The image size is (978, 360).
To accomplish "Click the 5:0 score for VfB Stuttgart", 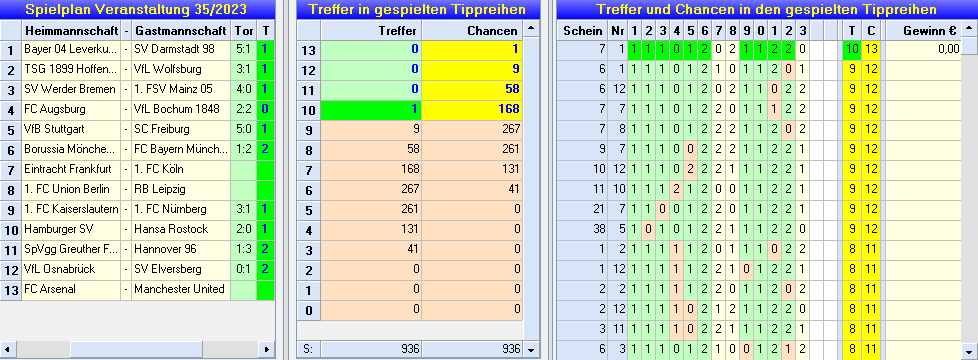I will tap(243, 129).
